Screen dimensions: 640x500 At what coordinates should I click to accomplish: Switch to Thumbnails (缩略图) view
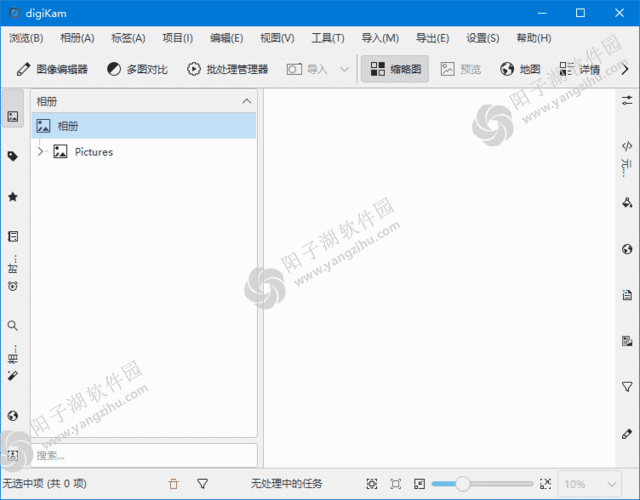395,69
